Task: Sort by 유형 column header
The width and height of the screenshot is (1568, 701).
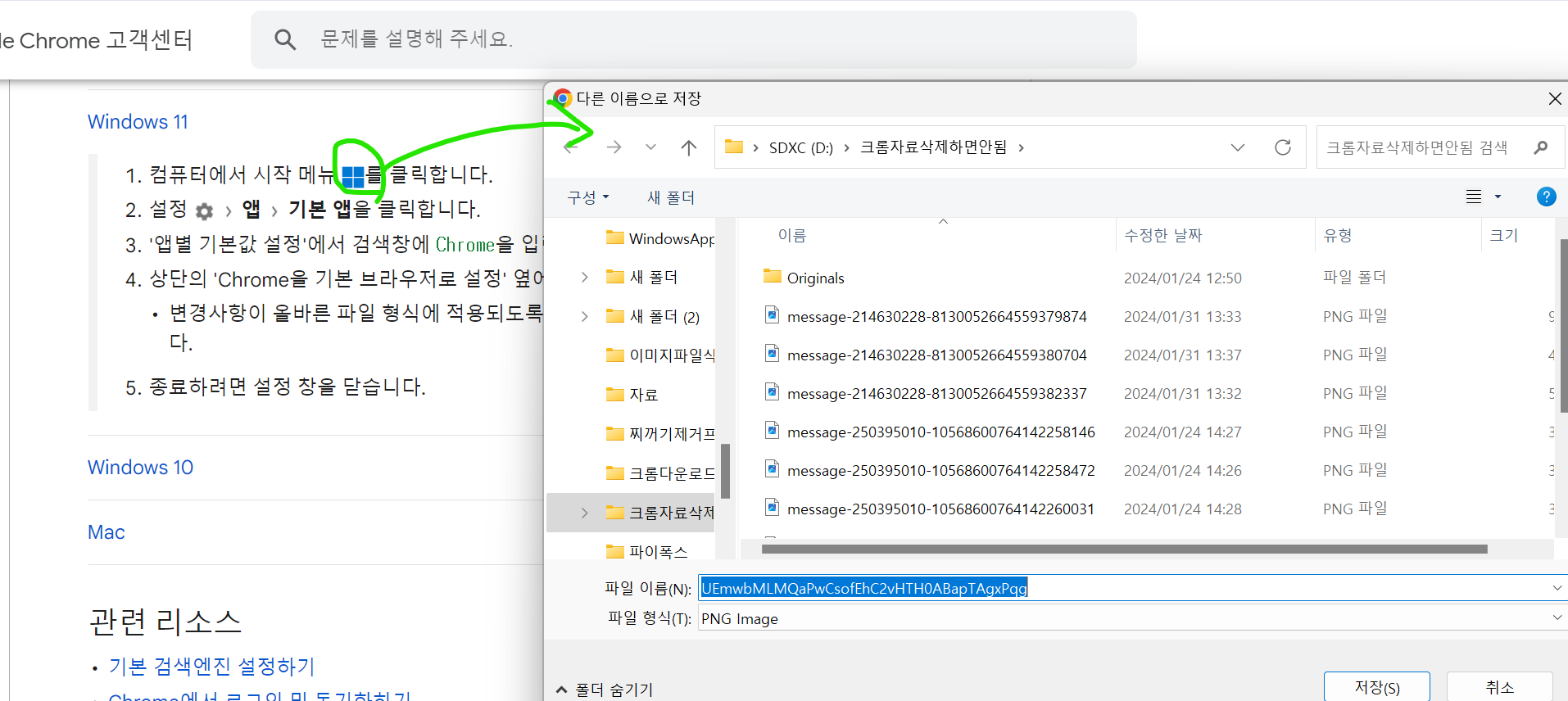Action: coord(1337,236)
